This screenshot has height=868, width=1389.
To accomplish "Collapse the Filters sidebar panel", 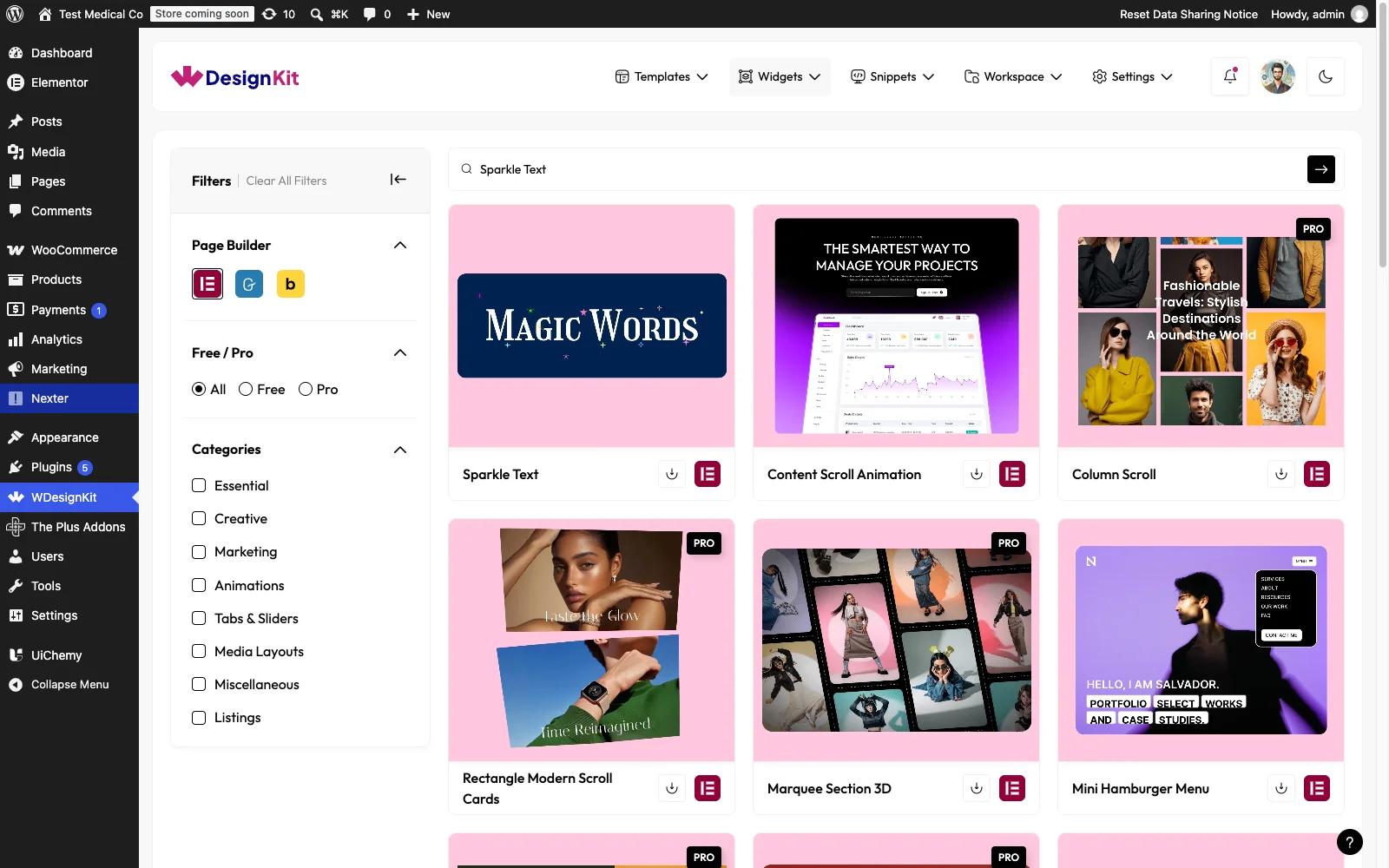I will coord(398,180).
